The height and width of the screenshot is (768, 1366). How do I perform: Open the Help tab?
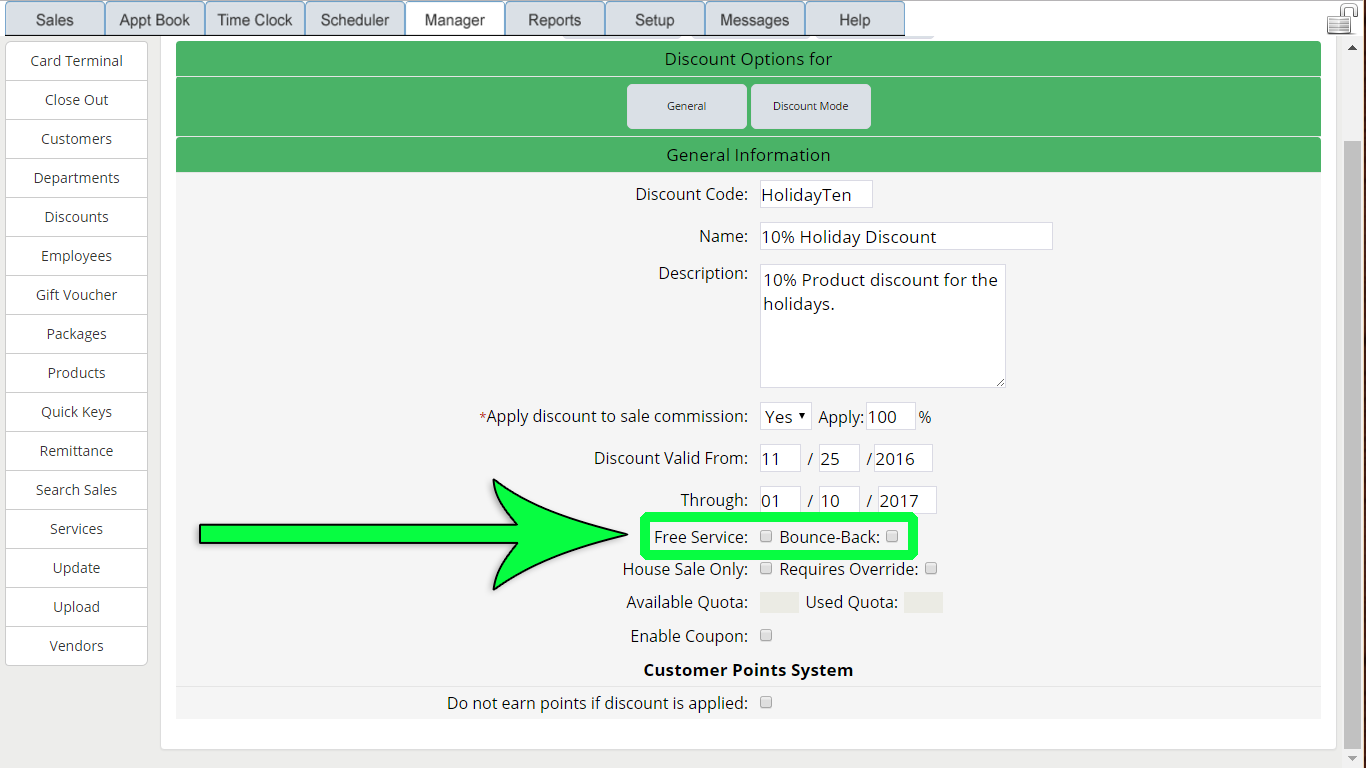click(x=855, y=20)
